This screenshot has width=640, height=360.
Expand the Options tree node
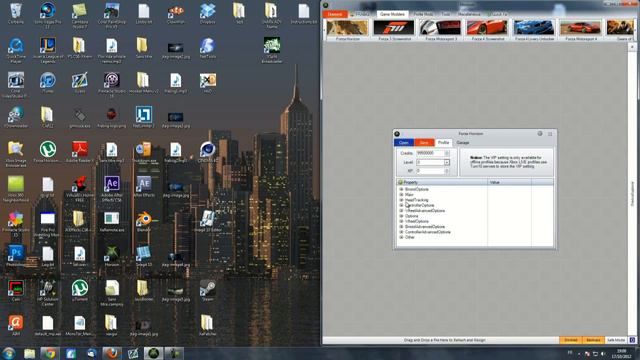[401, 216]
